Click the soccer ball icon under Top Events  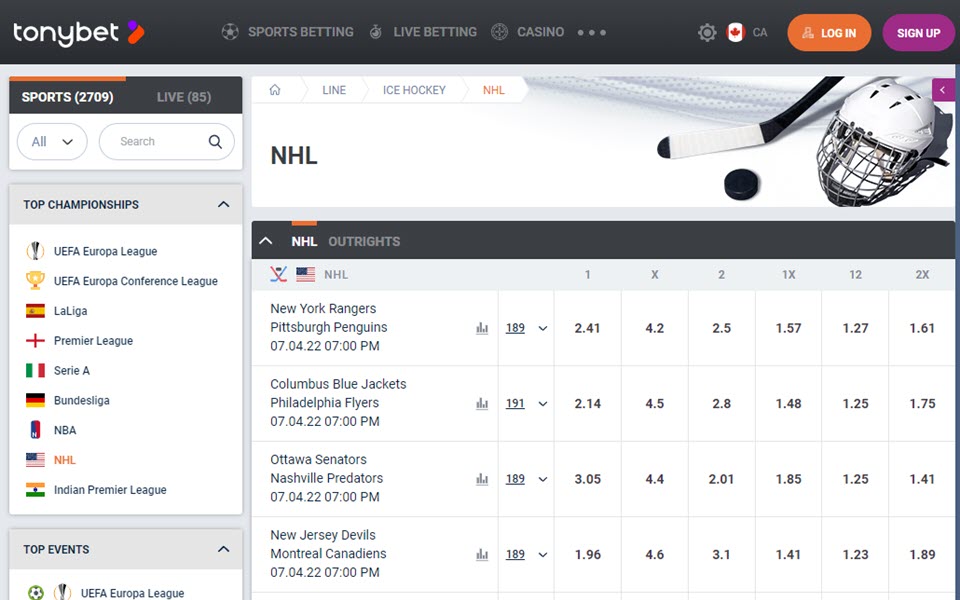point(36,593)
